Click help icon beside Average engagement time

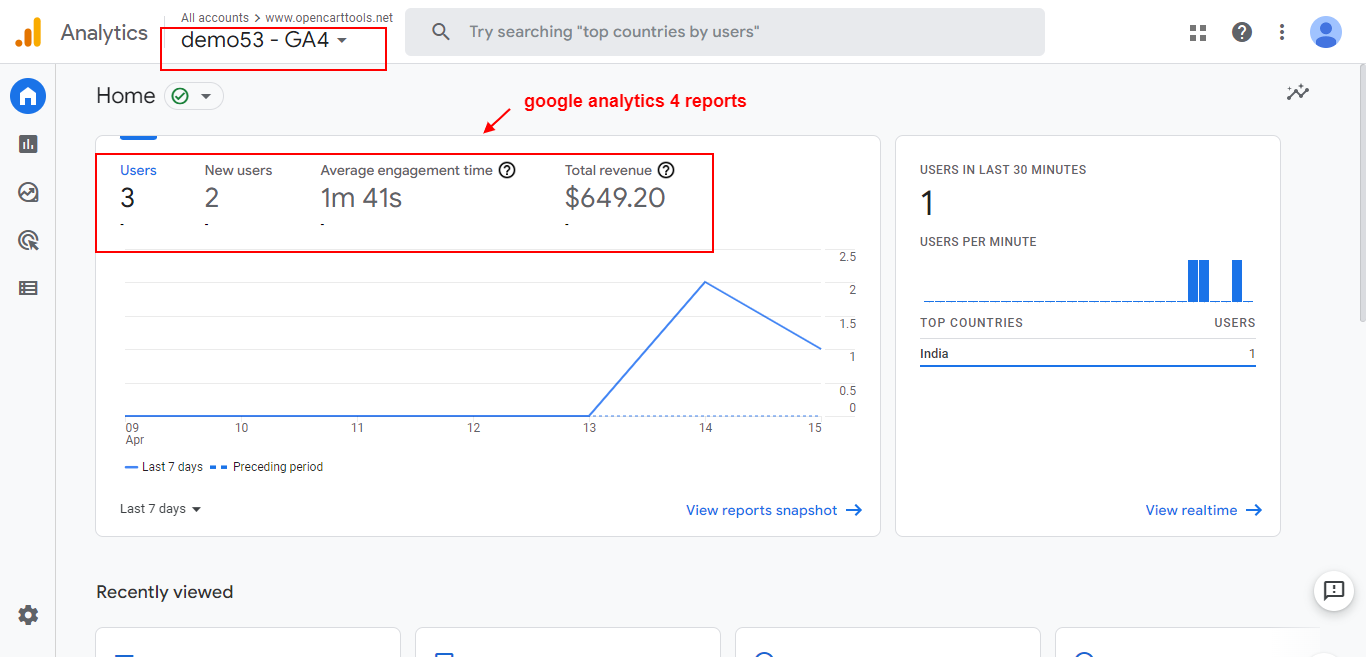click(507, 170)
